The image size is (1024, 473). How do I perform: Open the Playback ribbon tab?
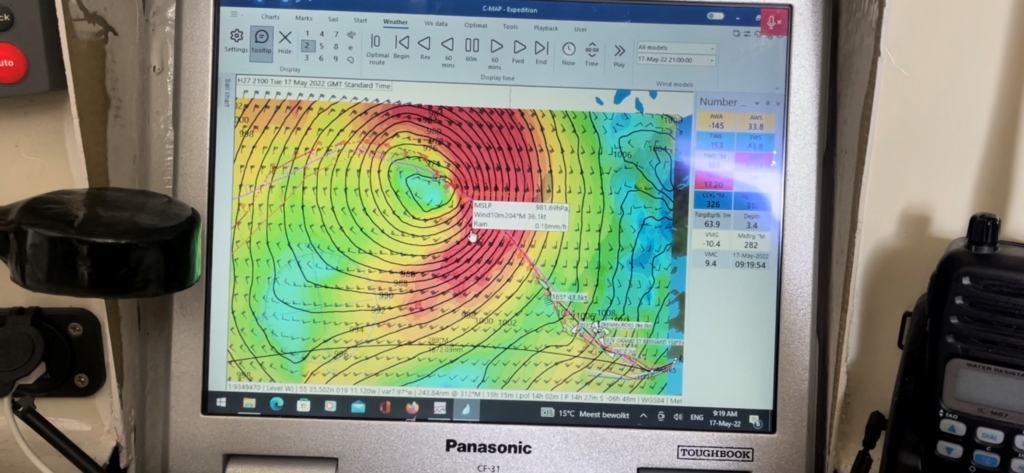[546, 28]
